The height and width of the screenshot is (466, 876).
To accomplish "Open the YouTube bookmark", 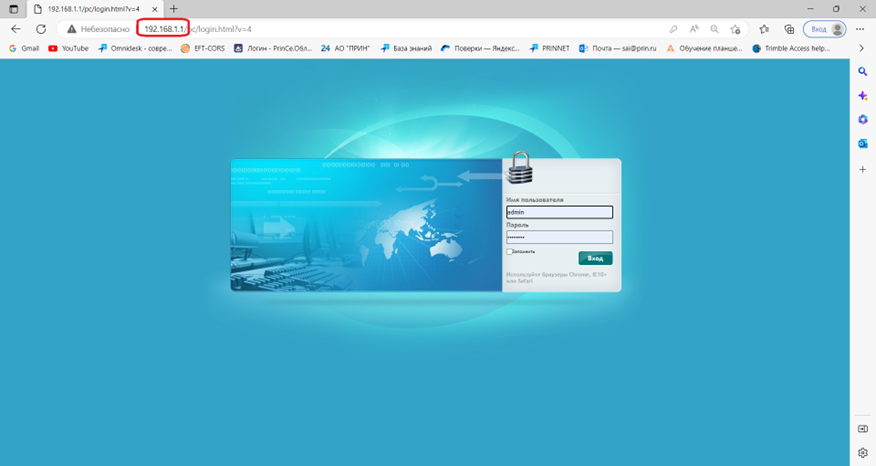I will pyautogui.click(x=68, y=49).
